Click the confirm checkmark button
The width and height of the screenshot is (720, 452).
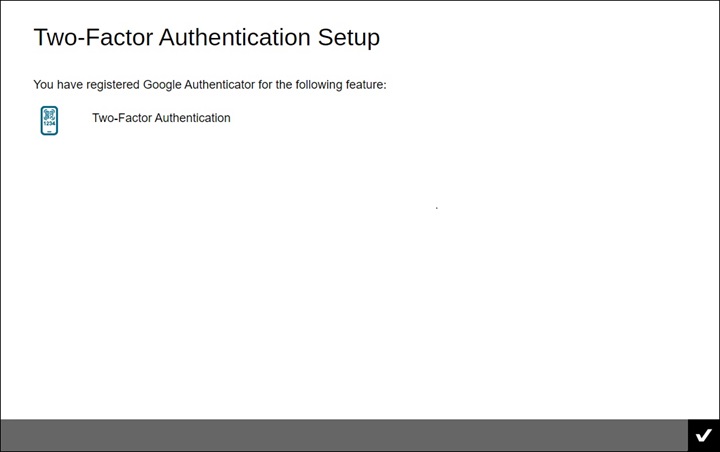[x=703, y=435]
